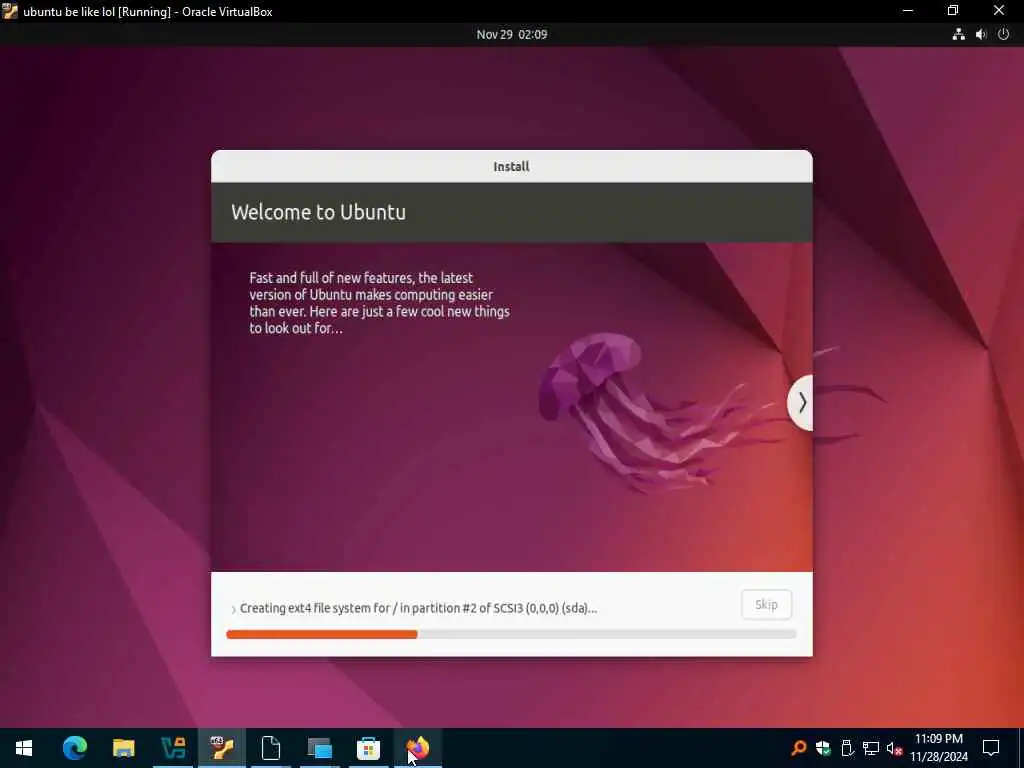Open File Explorer from the taskbar

123,748
